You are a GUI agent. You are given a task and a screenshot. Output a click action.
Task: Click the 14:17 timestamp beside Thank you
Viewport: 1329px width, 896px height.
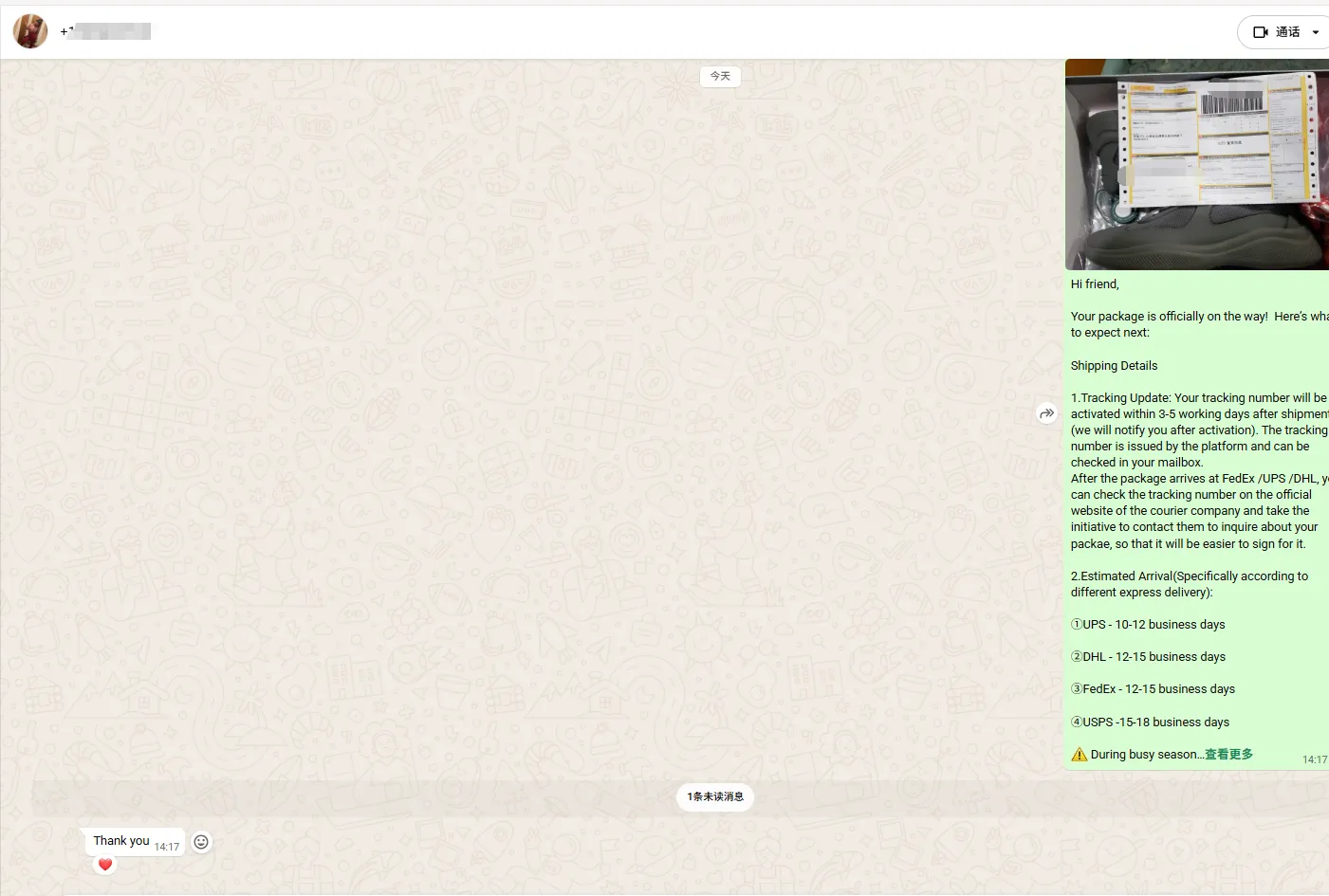pyautogui.click(x=167, y=847)
